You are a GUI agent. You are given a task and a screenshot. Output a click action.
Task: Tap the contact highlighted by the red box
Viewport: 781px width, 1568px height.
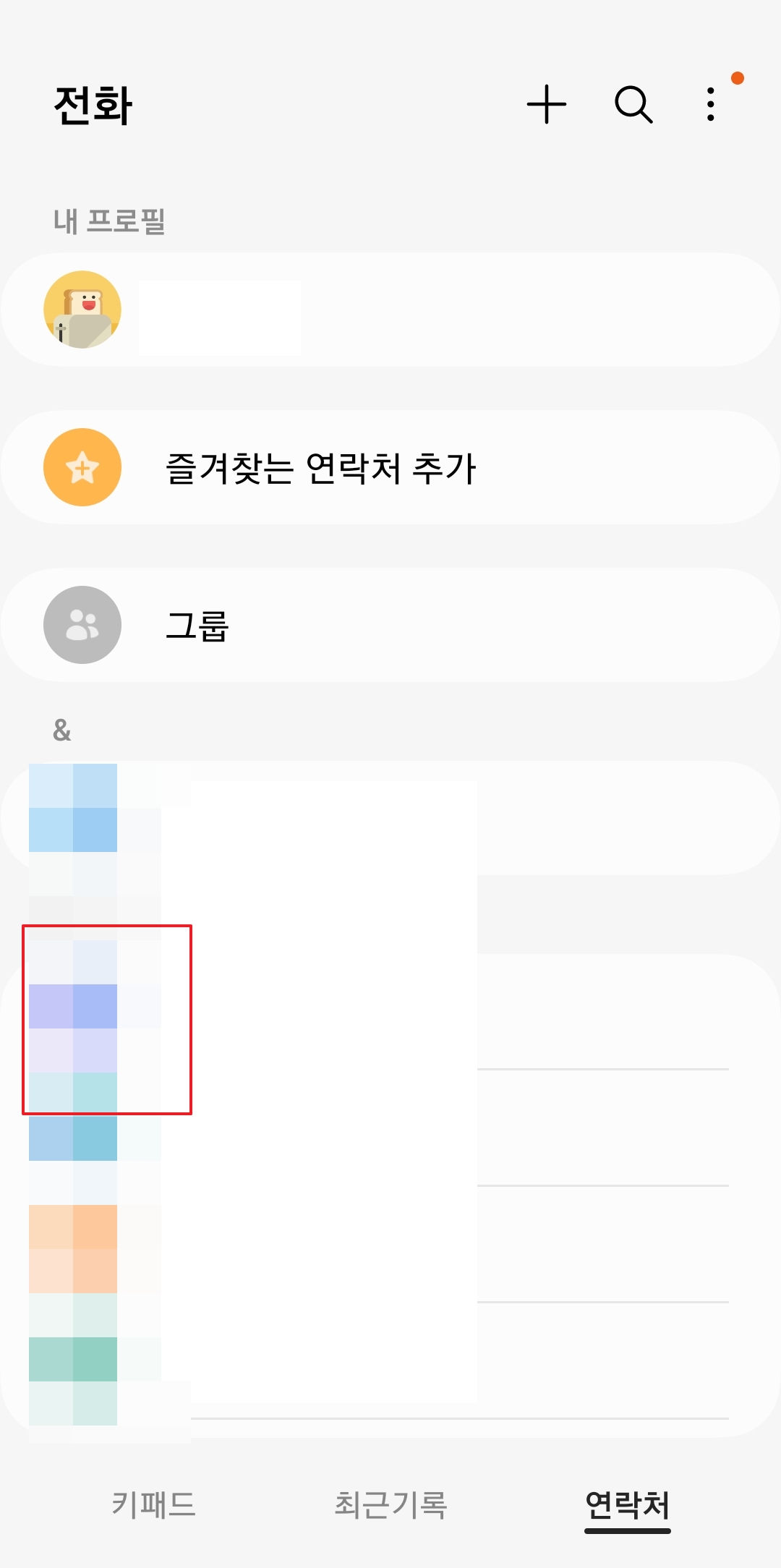(x=107, y=1013)
